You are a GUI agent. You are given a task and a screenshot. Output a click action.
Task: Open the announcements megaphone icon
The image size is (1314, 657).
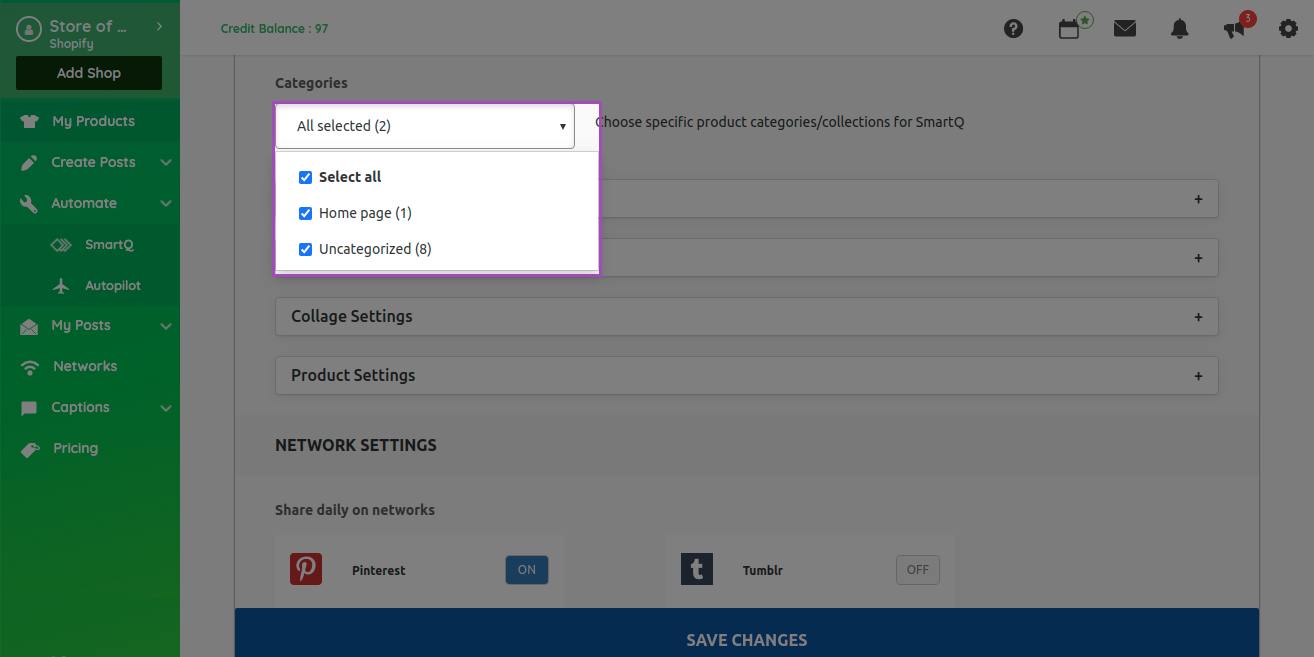[1235, 29]
